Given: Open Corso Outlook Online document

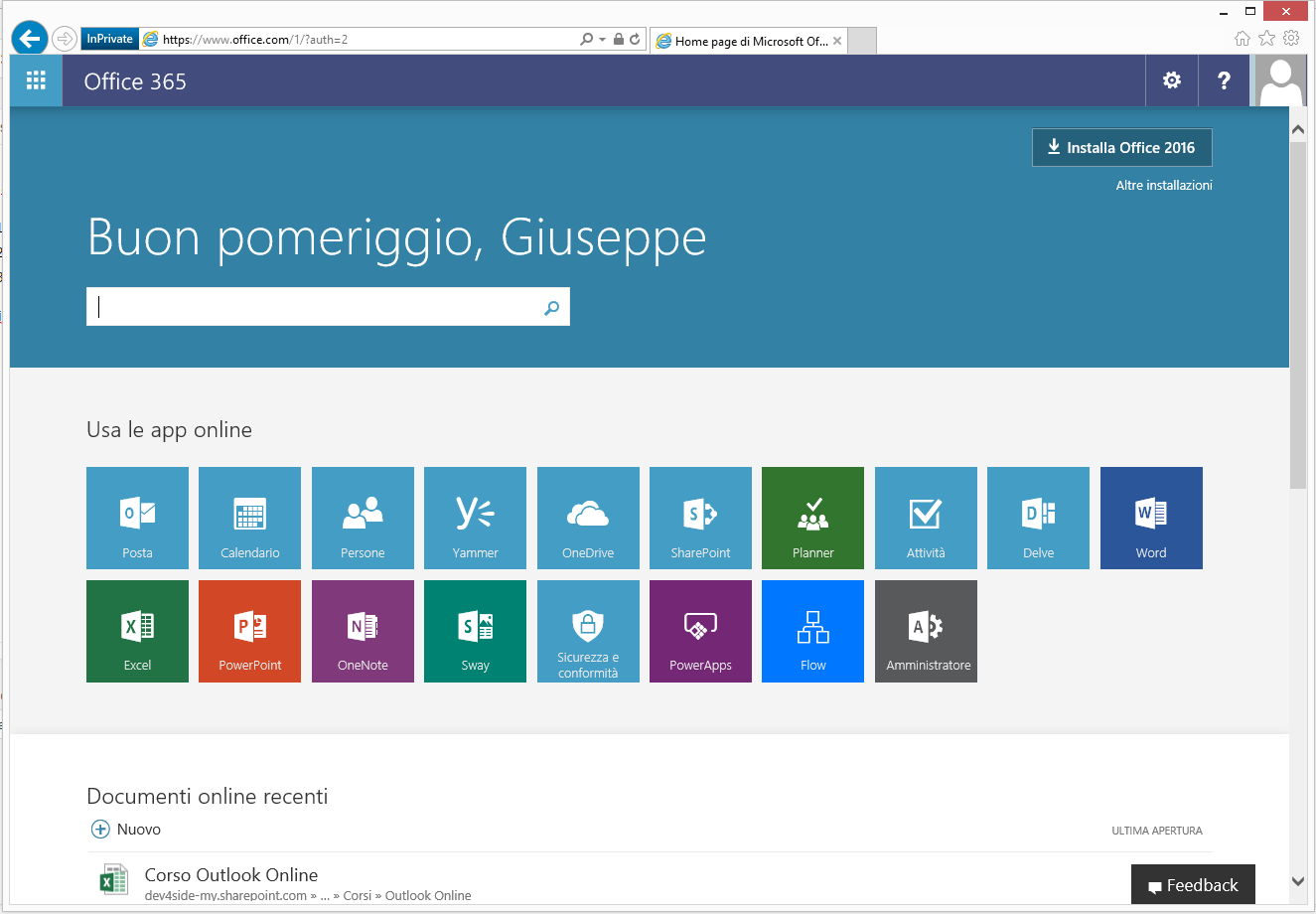Looking at the screenshot, I should pos(231,874).
